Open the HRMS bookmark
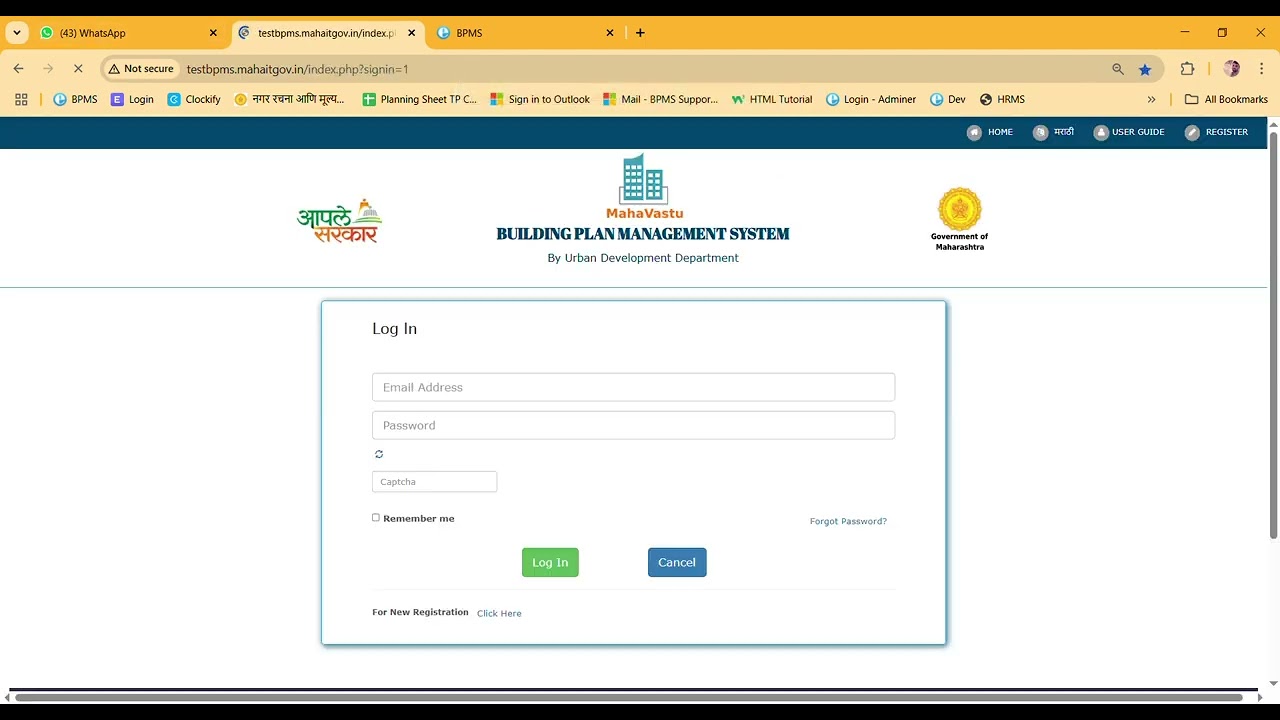 click(x=1002, y=99)
